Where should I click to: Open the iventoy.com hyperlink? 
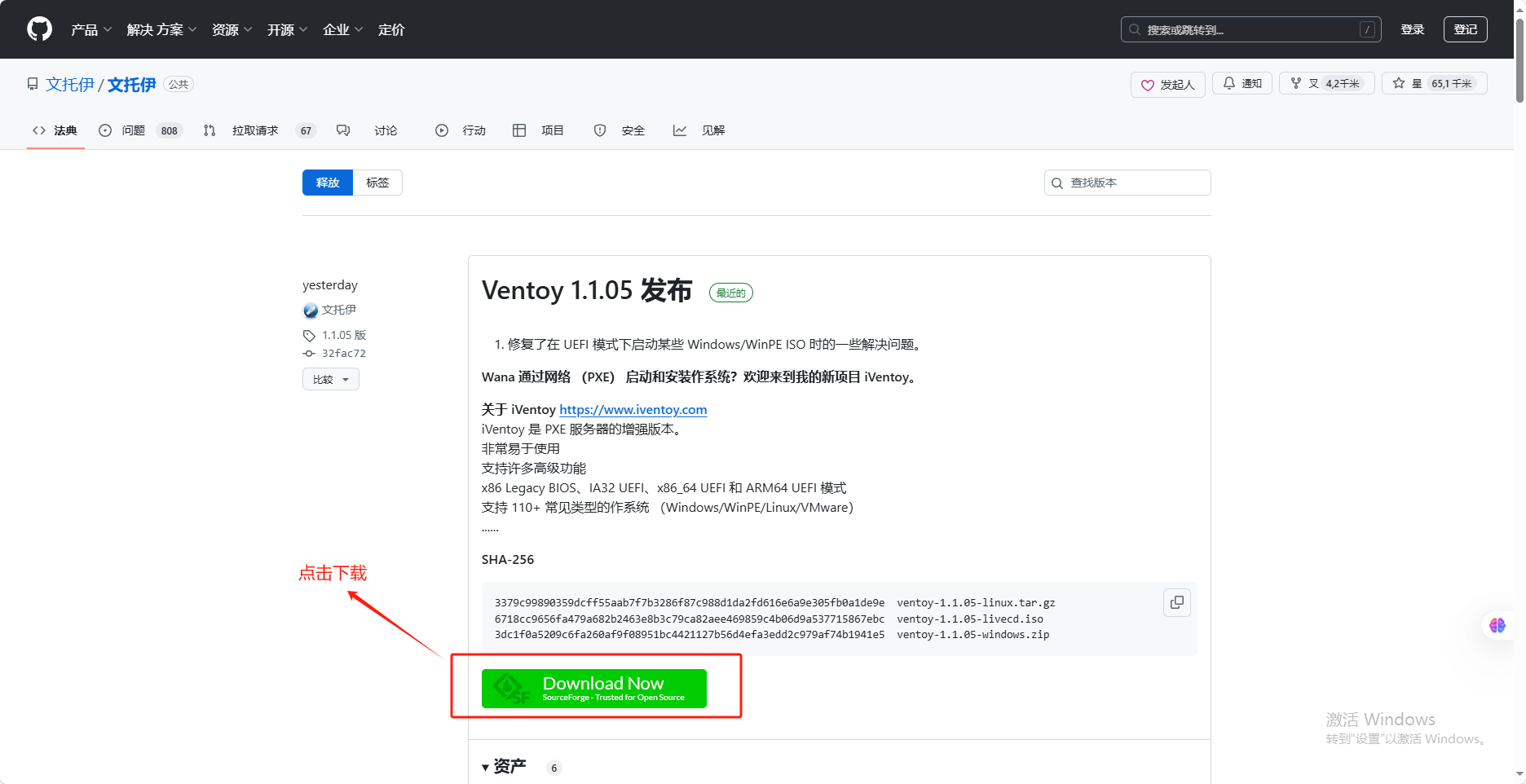633,409
